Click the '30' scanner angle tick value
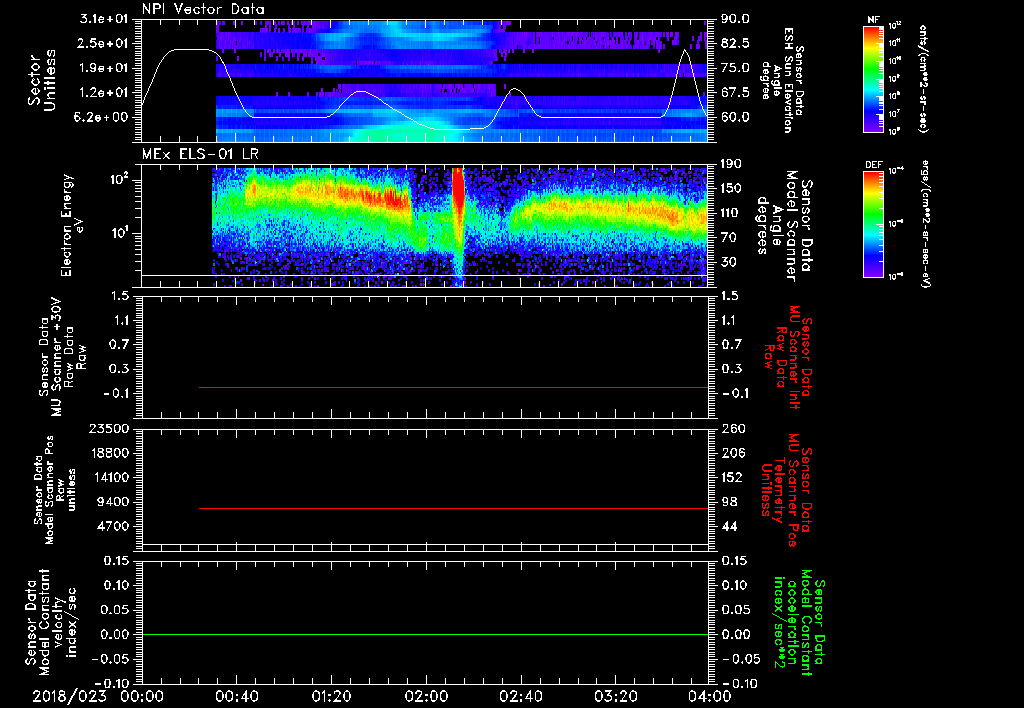 pyautogui.click(x=728, y=262)
